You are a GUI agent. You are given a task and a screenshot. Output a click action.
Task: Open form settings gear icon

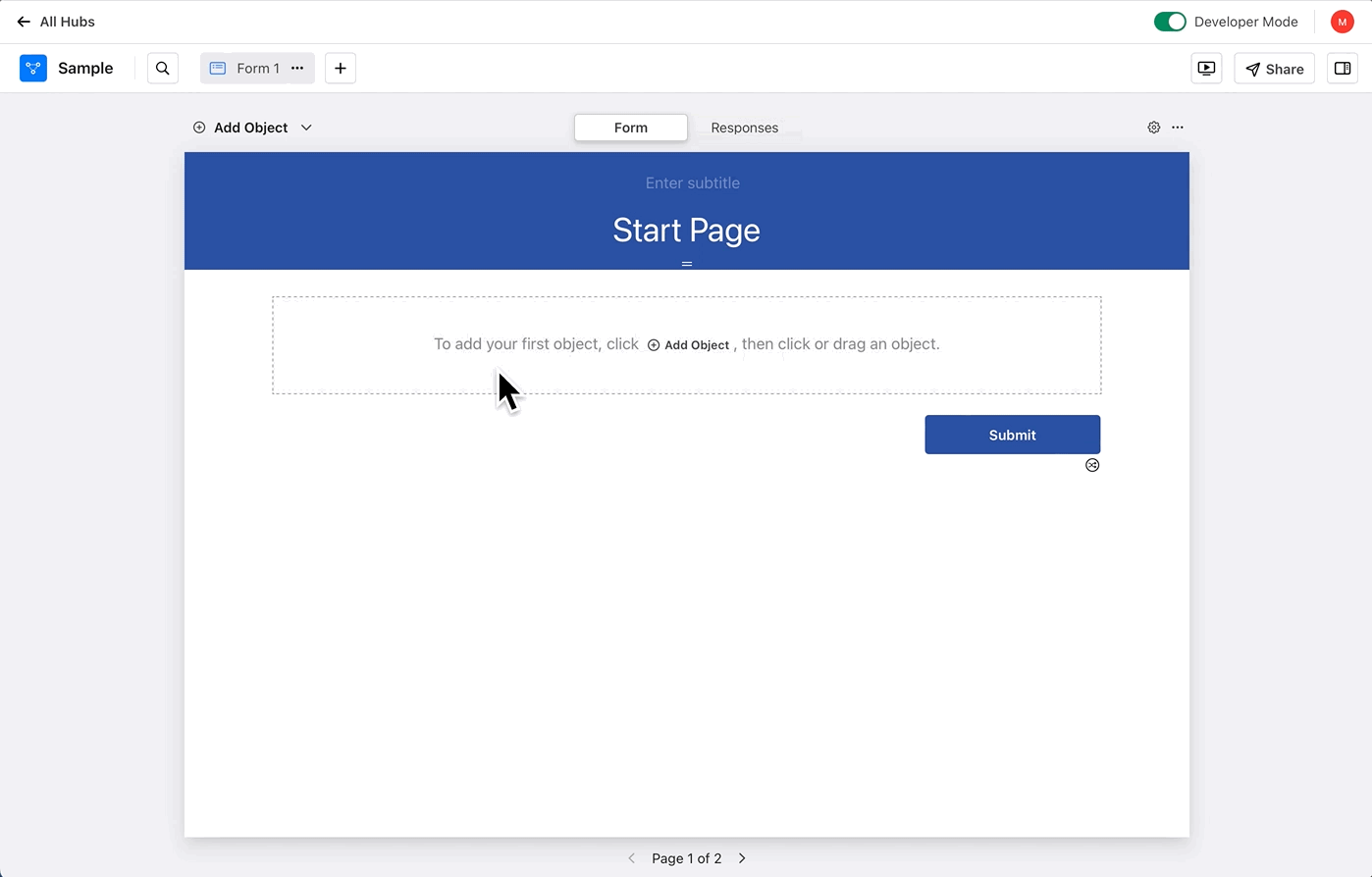[1154, 128]
